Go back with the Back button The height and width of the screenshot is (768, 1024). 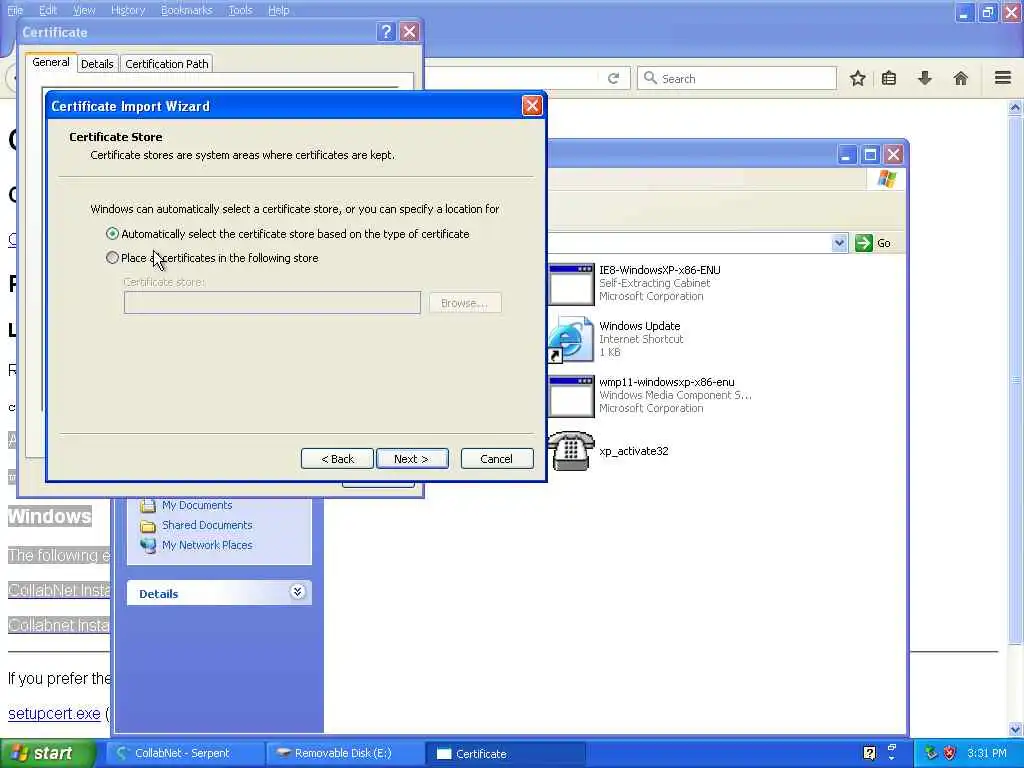[x=337, y=458]
